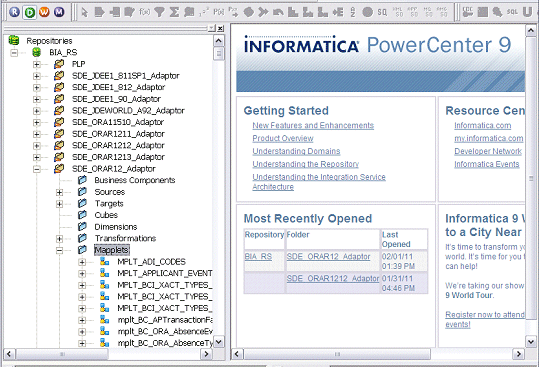The width and height of the screenshot is (539, 367).
Task: Click navigator vertical scrollbar down arrow
Action: [x=219, y=342]
